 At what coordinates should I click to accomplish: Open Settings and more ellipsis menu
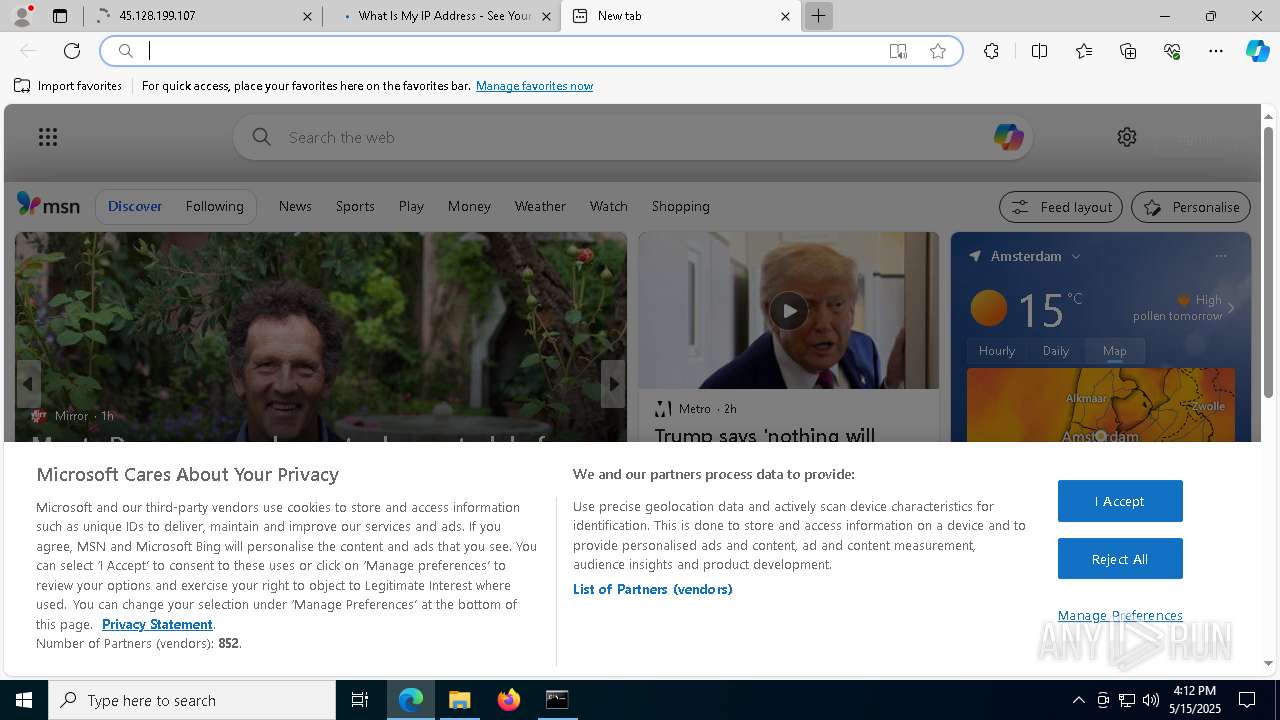(x=1216, y=51)
